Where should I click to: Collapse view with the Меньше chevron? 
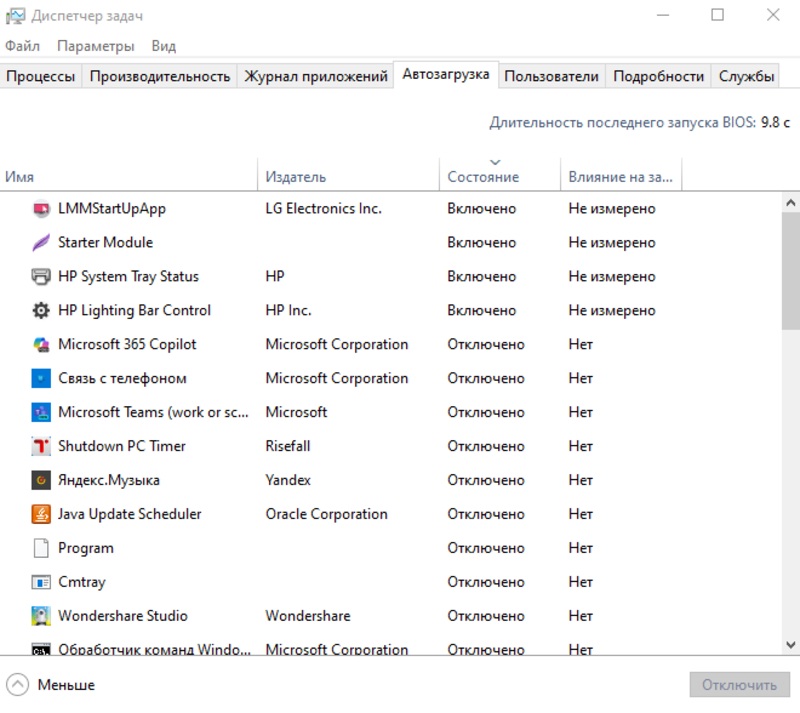click(18, 685)
